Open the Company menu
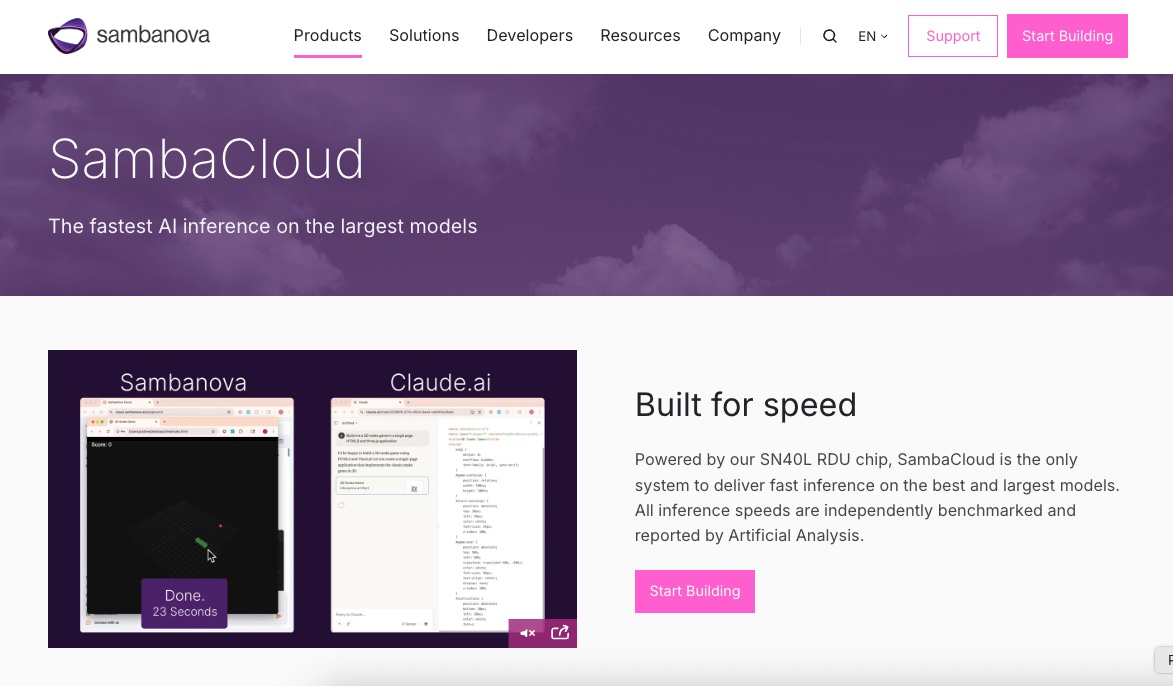This screenshot has height=686, width=1173. click(744, 36)
